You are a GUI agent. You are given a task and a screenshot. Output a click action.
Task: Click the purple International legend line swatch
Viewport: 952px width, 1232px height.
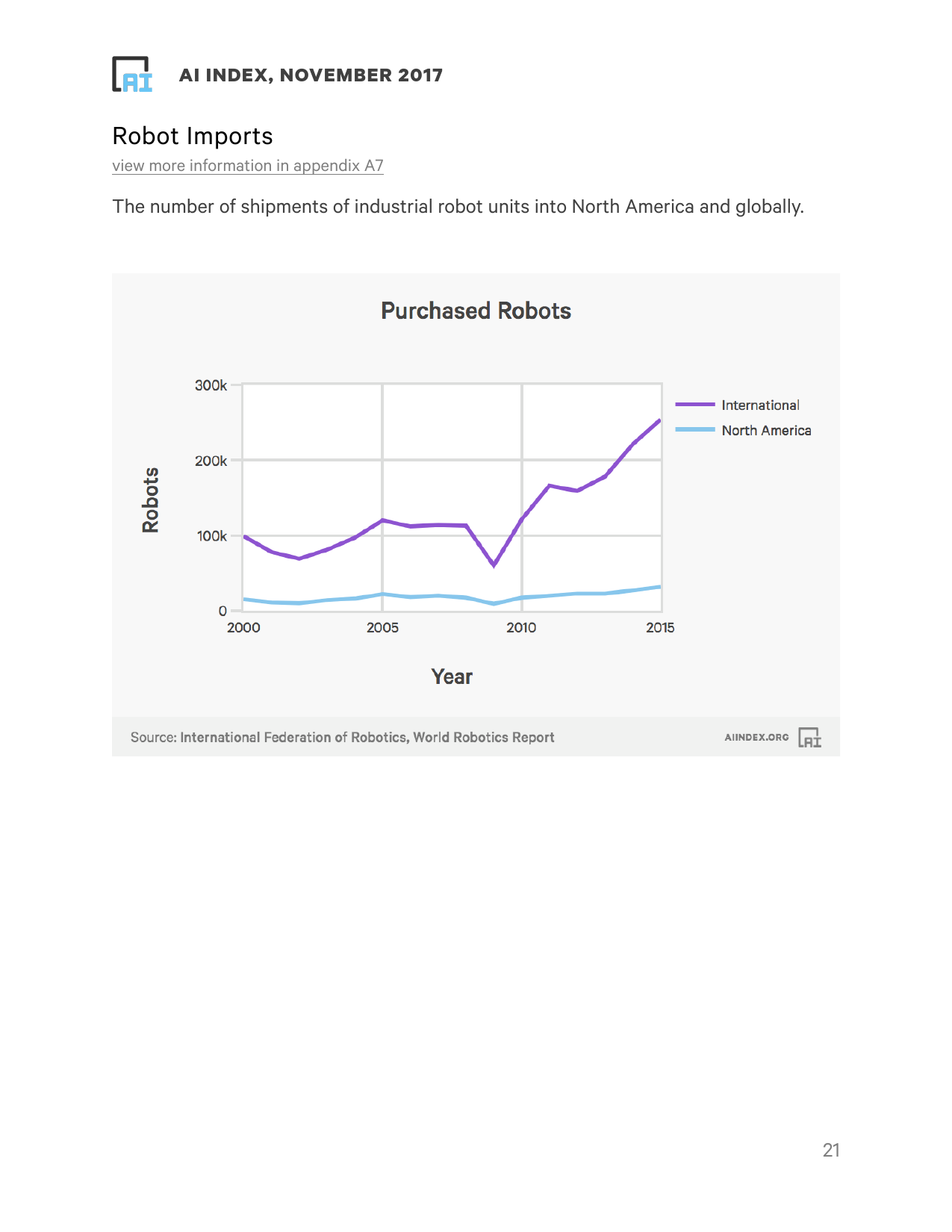pos(694,405)
